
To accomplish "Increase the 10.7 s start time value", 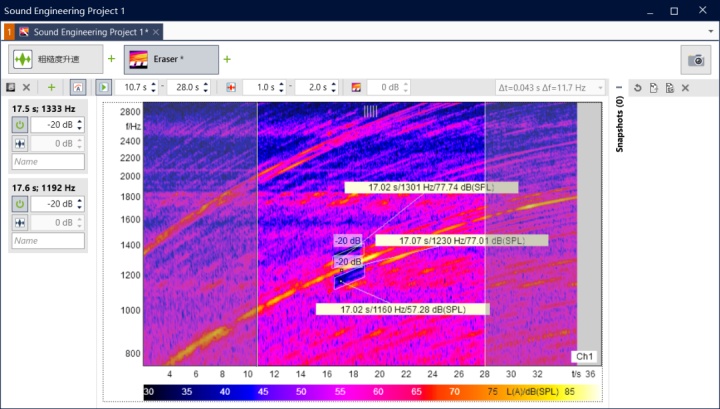I will click(x=154, y=84).
